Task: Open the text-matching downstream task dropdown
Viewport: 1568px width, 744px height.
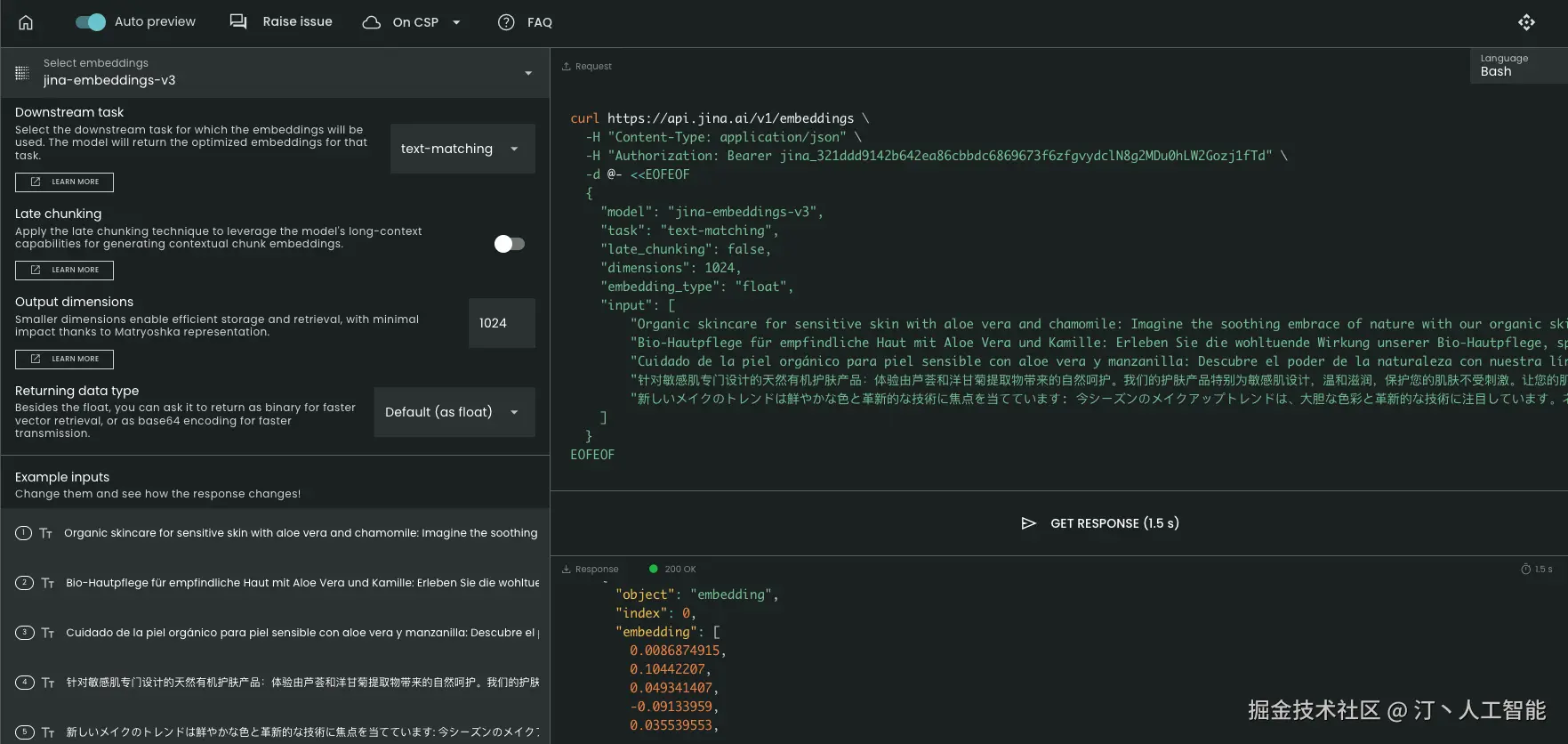Action: tap(462, 149)
